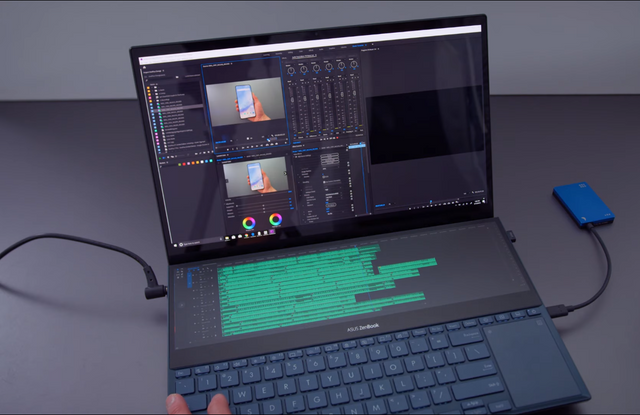The height and width of the screenshot is (415, 640).
Task: Click the blue clip bar in Effect Controls timeline
Action: (358, 146)
